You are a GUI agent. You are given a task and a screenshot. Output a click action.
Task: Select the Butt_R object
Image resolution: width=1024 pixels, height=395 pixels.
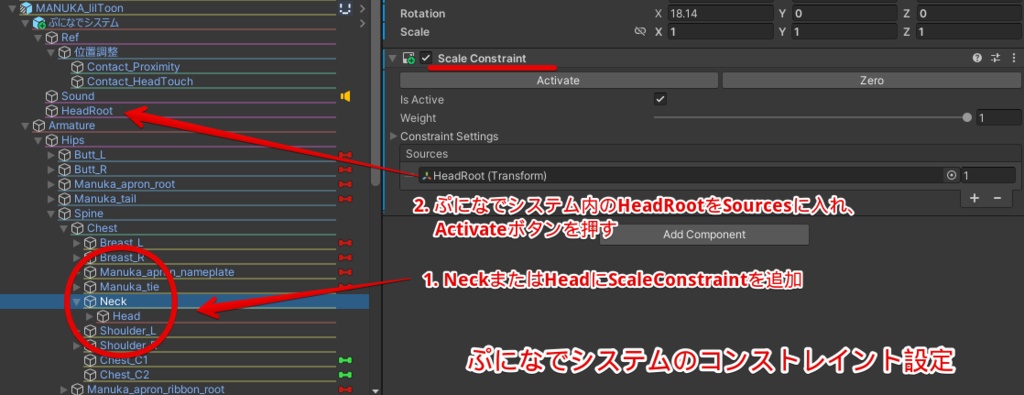point(90,170)
